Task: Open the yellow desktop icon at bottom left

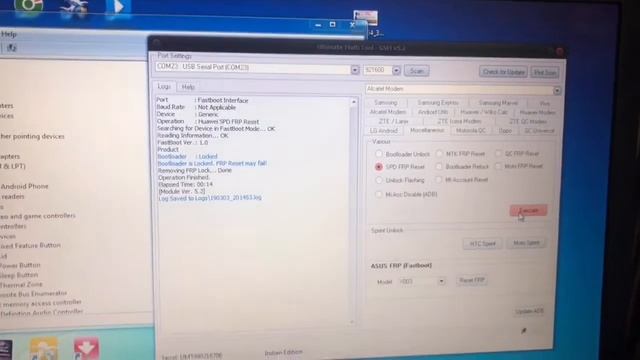Action: 44,349
